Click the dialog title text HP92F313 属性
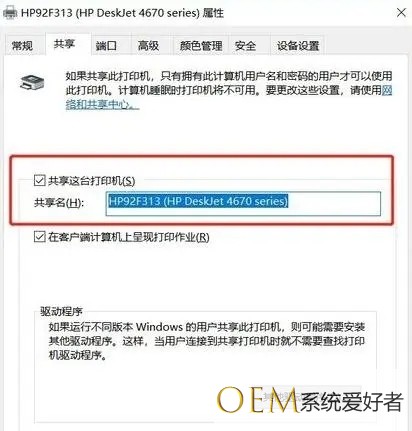The height and width of the screenshot is (431, 412). click(x=122, y=13)
